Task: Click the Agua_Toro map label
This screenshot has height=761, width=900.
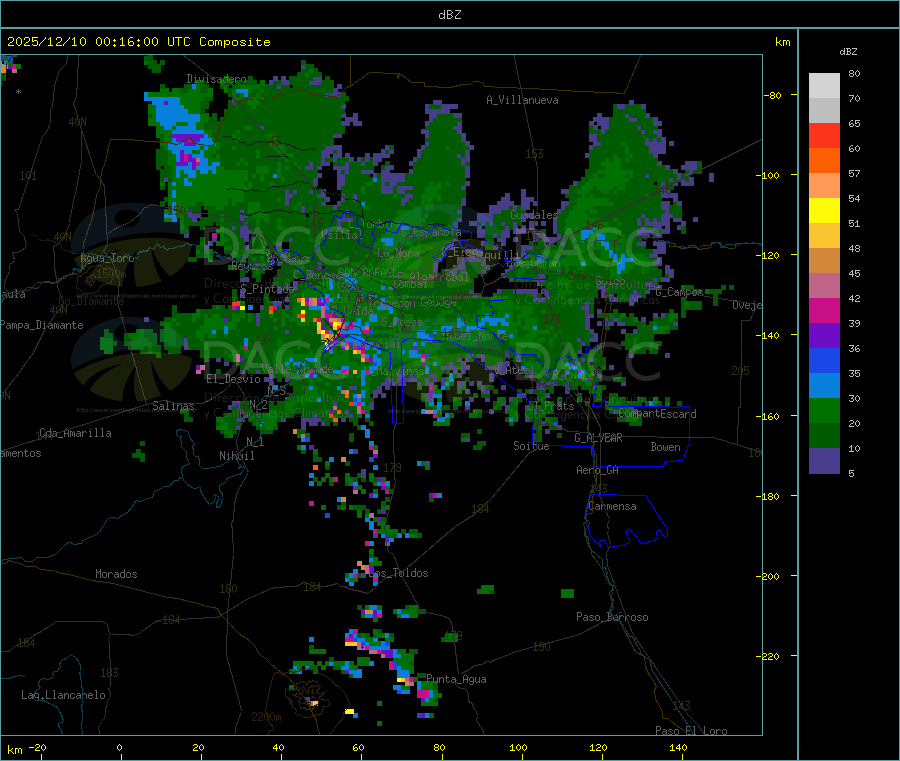Action: point(107,258)
